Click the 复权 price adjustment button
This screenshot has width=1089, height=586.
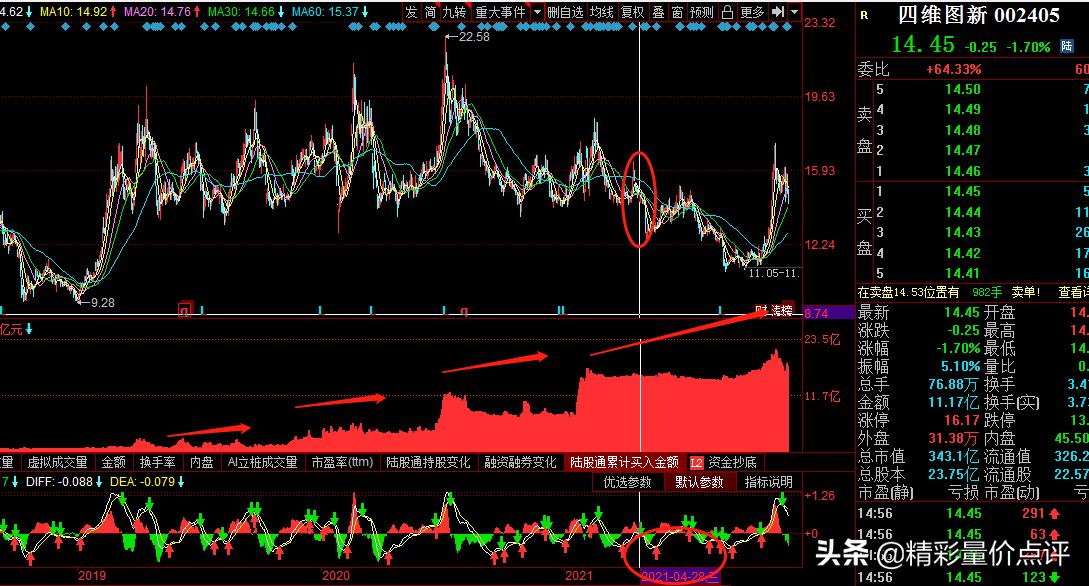click(633, 12)
